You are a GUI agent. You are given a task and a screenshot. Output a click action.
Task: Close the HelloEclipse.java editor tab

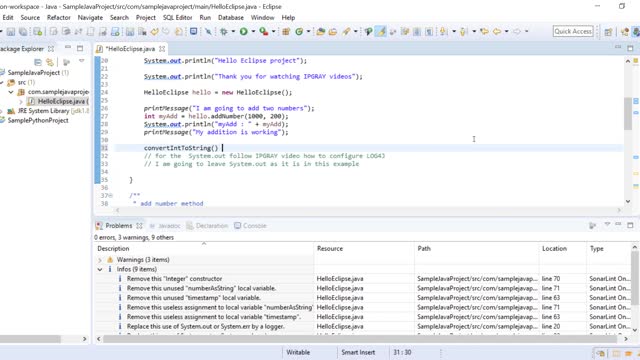(162, 49)
